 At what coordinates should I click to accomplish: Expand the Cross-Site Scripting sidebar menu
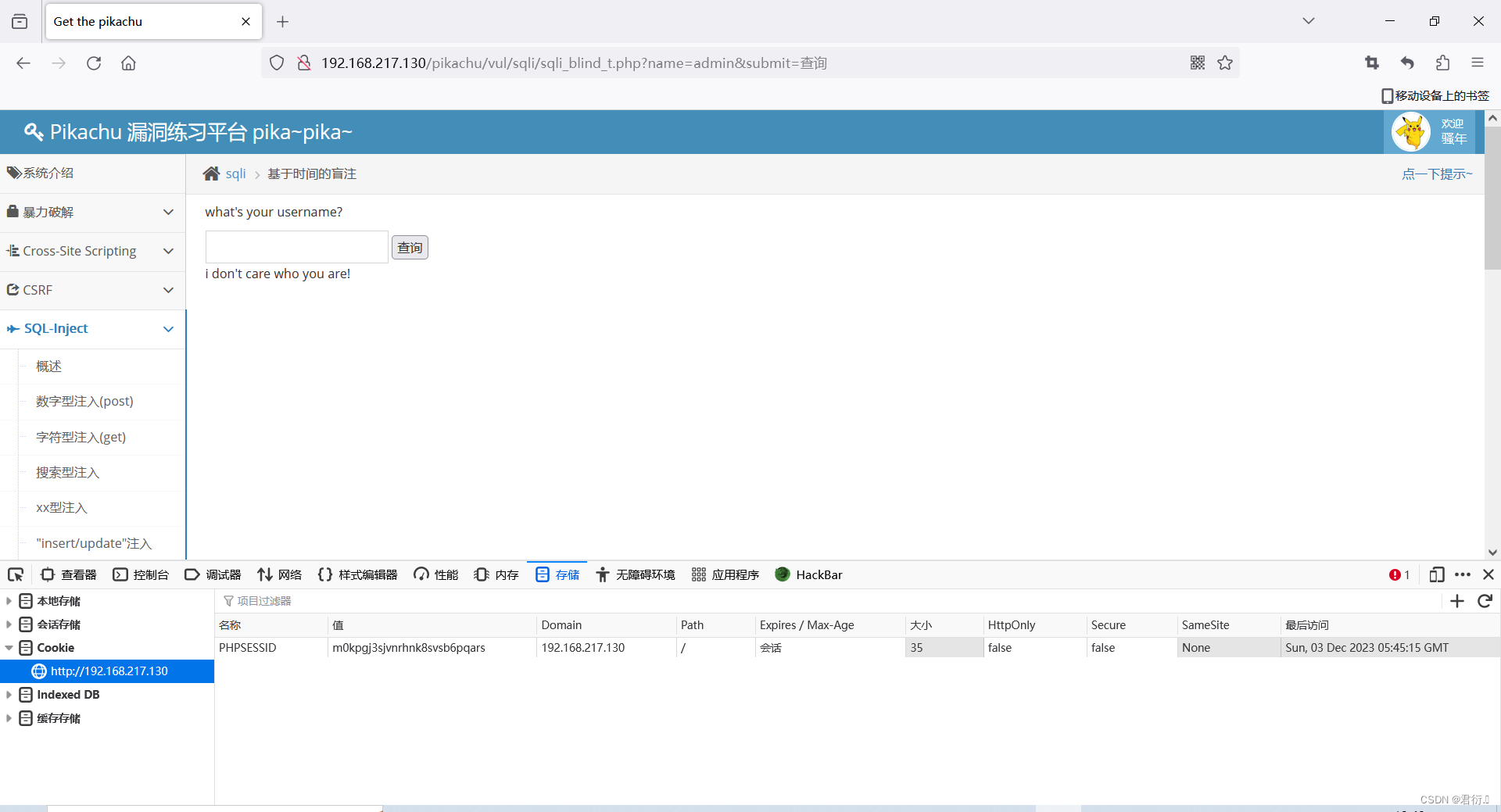pyautogui.click(x=92, y=252)
